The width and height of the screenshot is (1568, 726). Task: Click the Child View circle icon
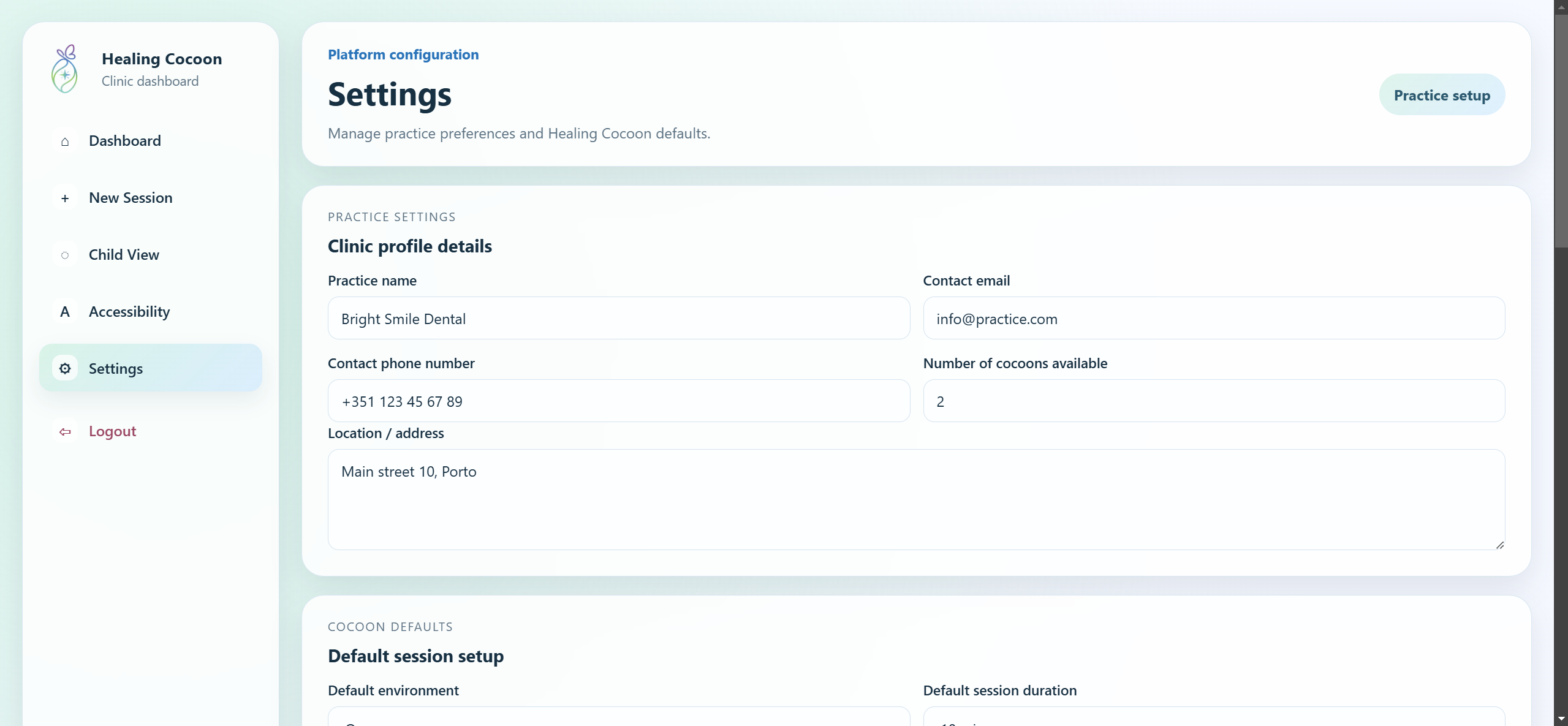[x=65, y=255]
